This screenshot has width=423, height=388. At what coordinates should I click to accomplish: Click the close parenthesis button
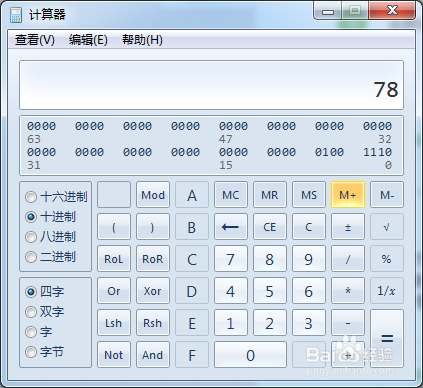[153, 227]
